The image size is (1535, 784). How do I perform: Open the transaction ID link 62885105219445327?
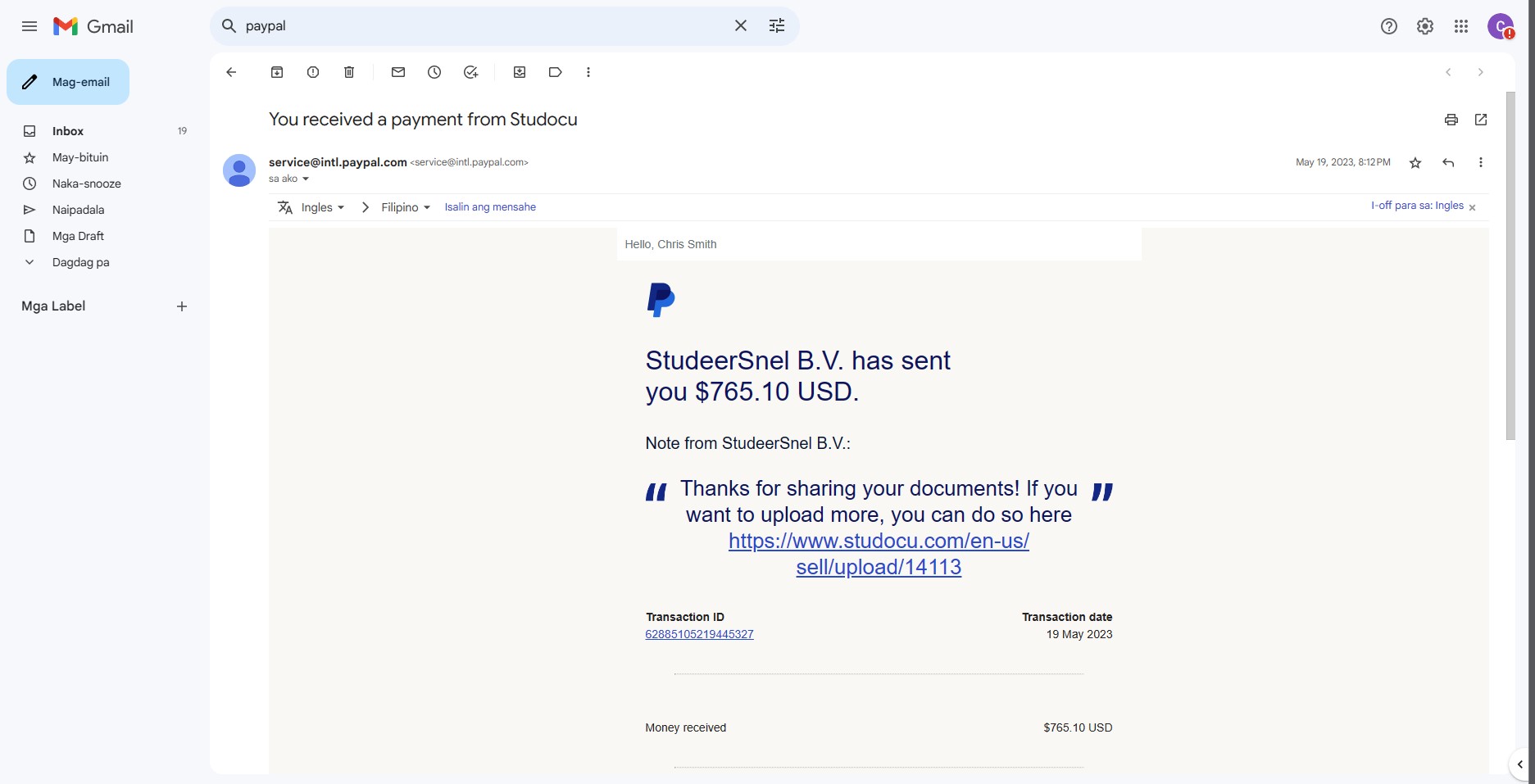(699, 634)
